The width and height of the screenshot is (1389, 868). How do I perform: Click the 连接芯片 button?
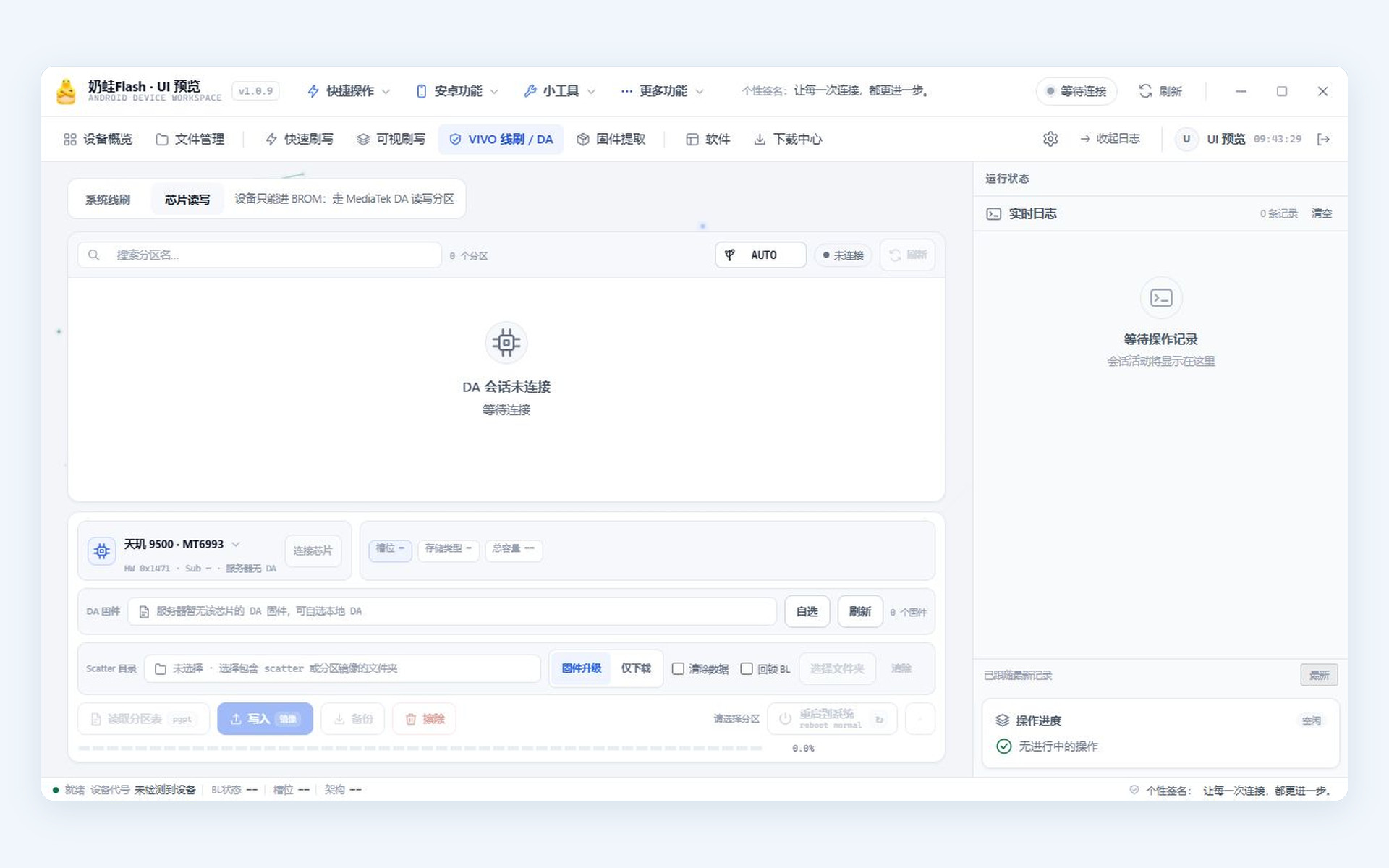coord(313,551)
